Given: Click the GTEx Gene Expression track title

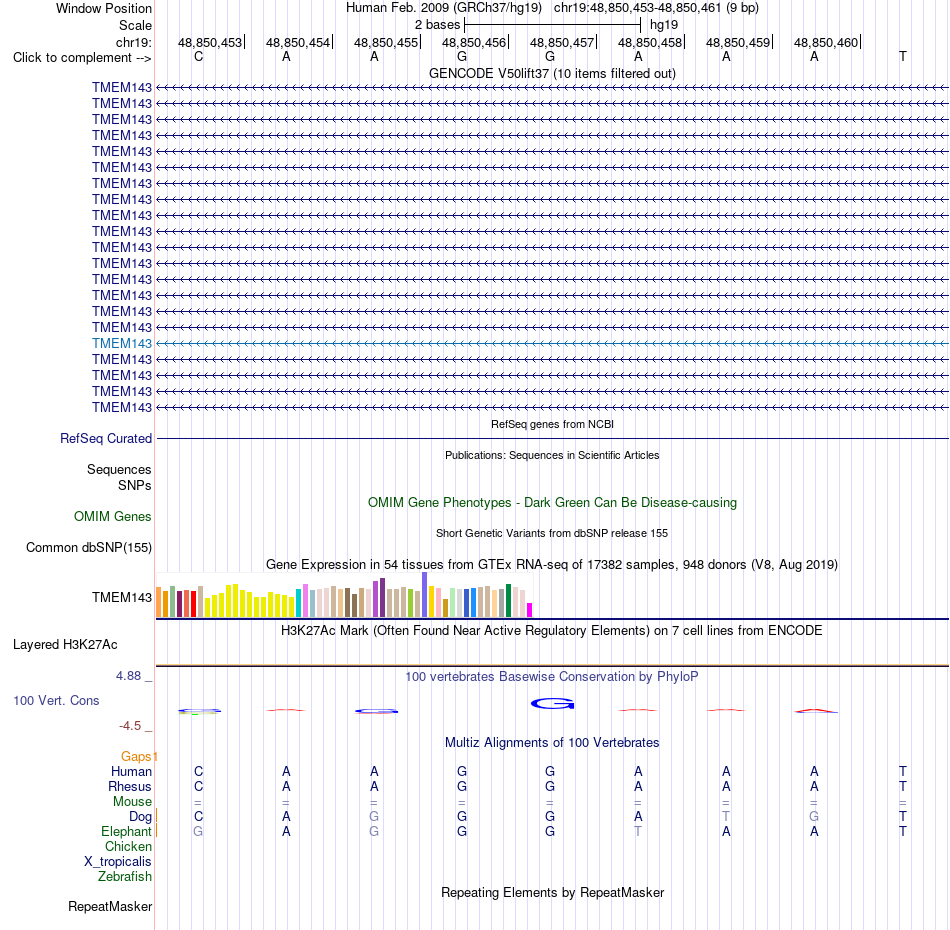Looking at the screenshot, I should (x=552, y=565).
